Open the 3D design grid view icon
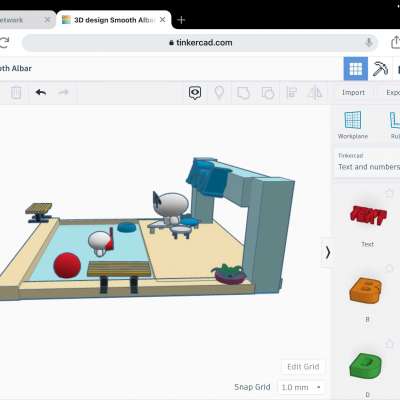The height and width of the screenshot is (400, 400). 356,69
